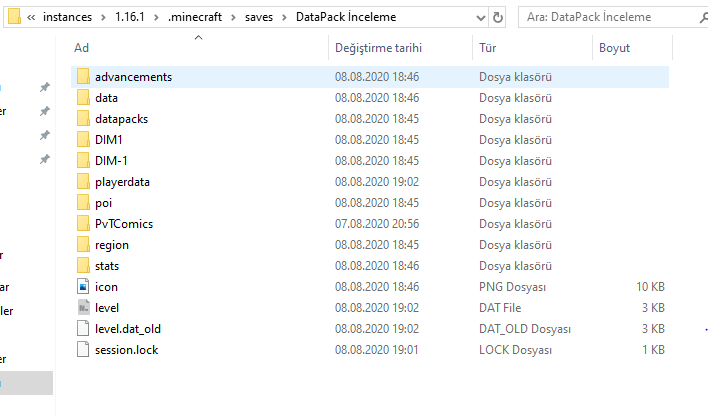The image size is (708, 416).
Task: Click the DataPack İnceleme breadcrumb
Action: 346,17
